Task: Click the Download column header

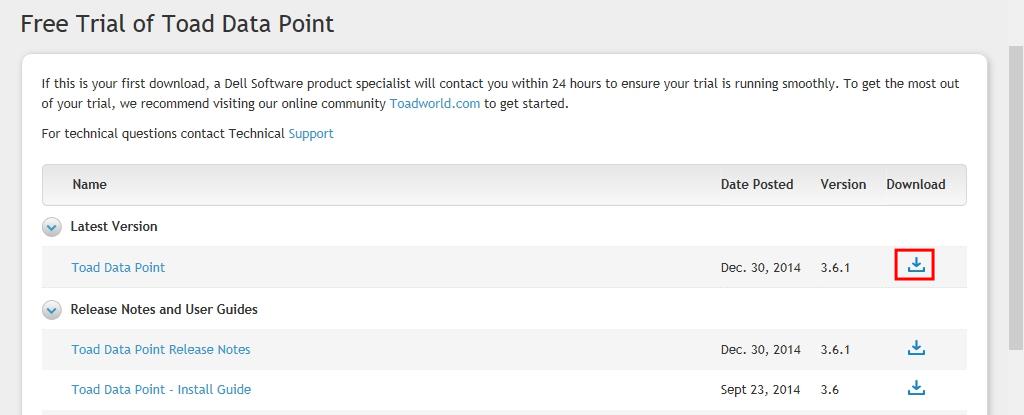Action: (915, 184)
